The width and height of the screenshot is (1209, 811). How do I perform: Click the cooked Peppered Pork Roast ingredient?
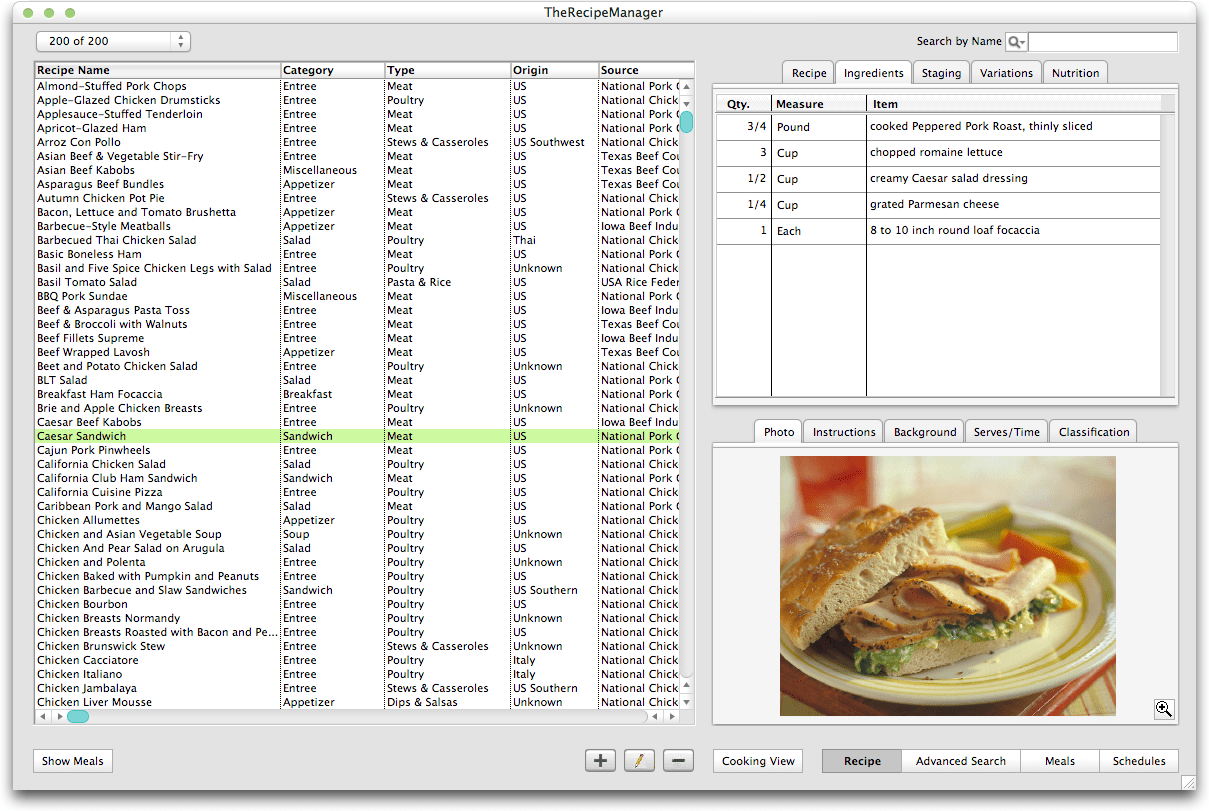pyautogui.click(x=981, y=127)
